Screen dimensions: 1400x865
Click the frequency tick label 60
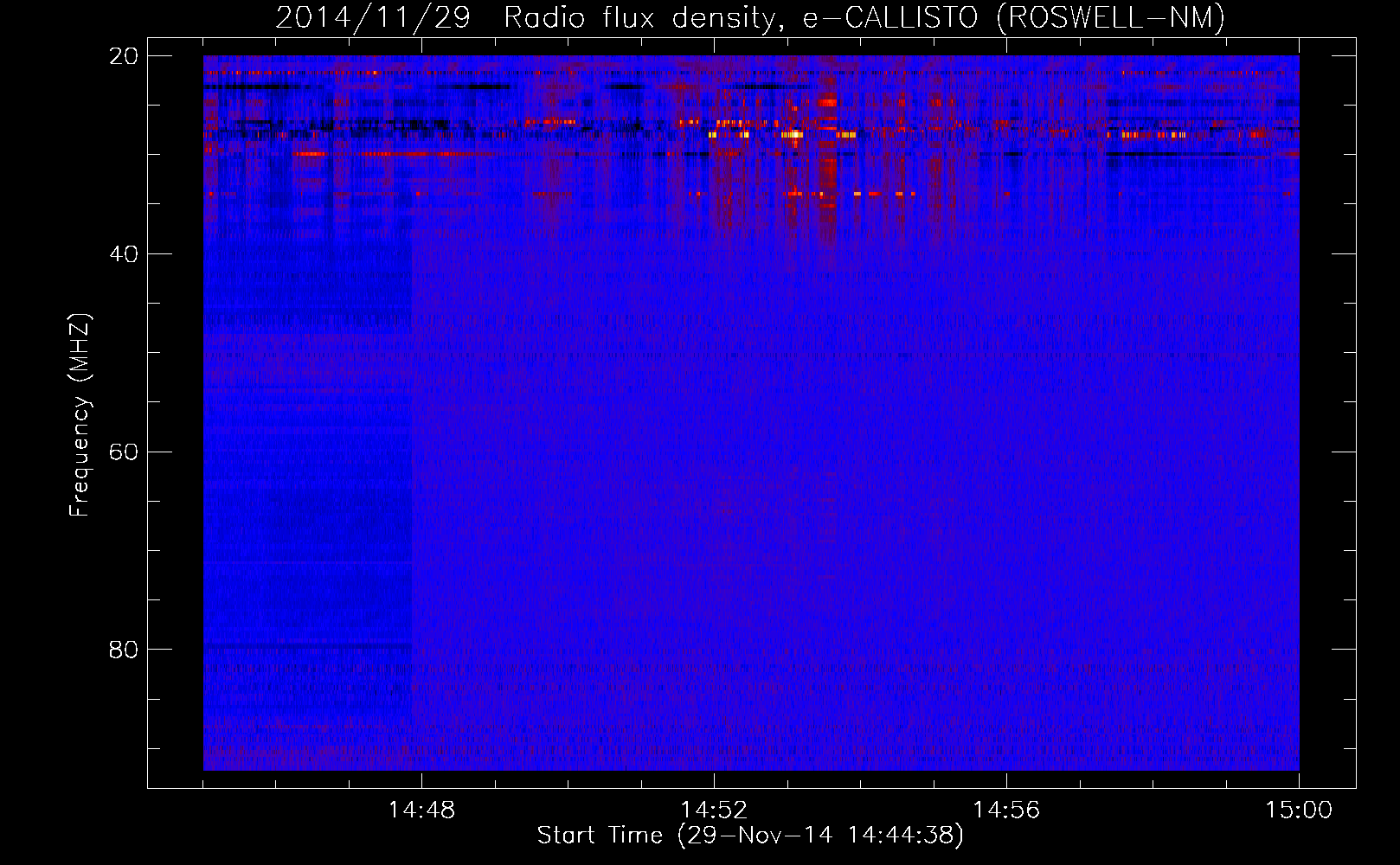point(123,452)
